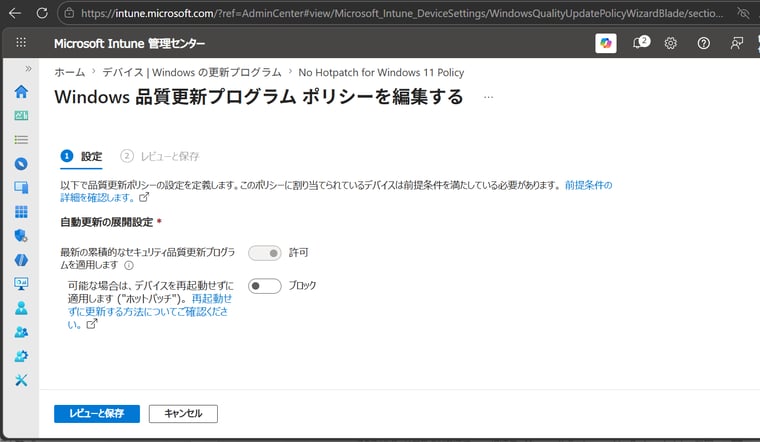The image size is (760, 442).
Task: Click the ホーム breadcrumb
Action: 69,72
